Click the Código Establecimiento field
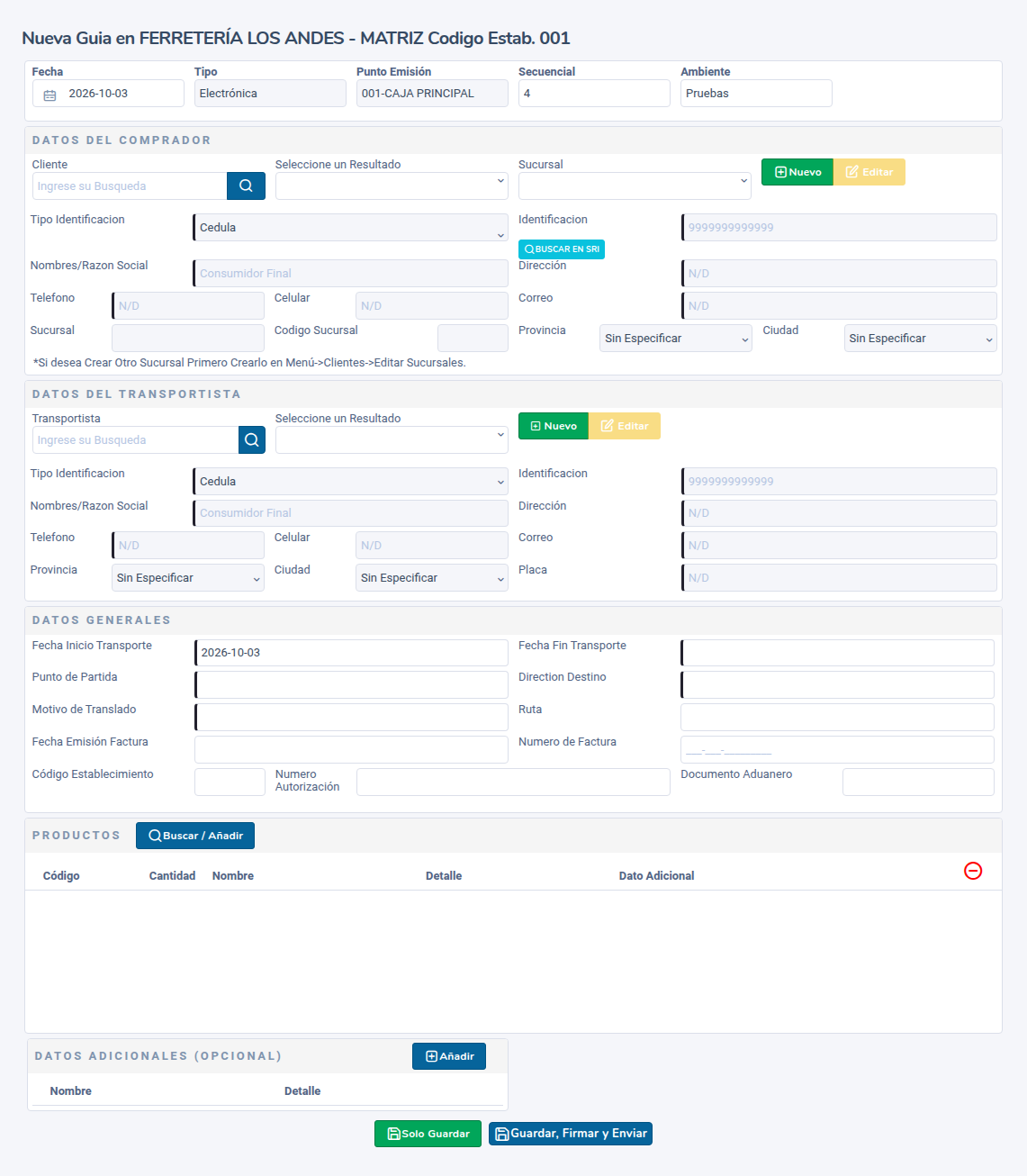1027x1176 pixels. tap(230, 782)
